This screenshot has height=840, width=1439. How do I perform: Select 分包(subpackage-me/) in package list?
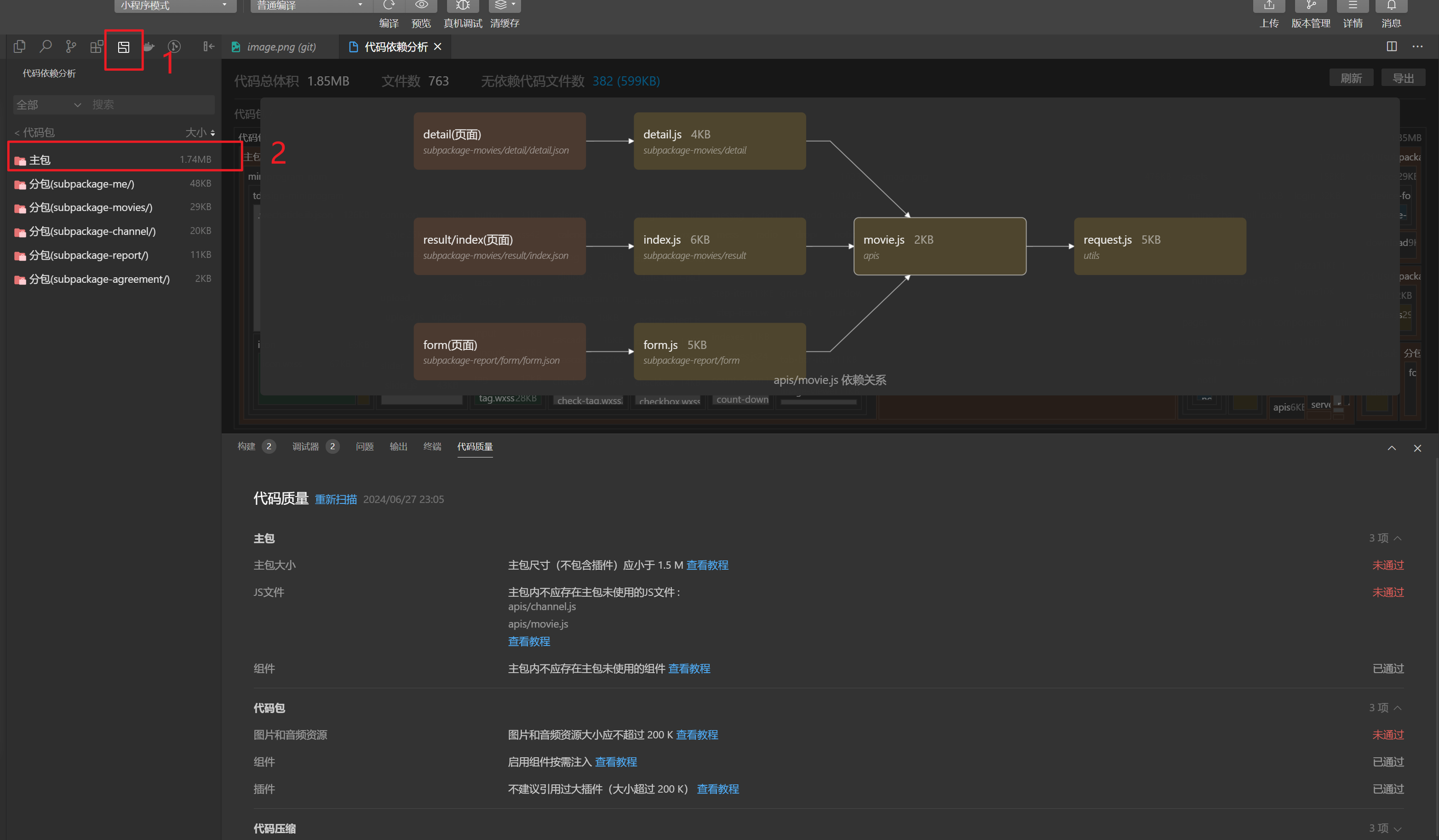(113, 183)
